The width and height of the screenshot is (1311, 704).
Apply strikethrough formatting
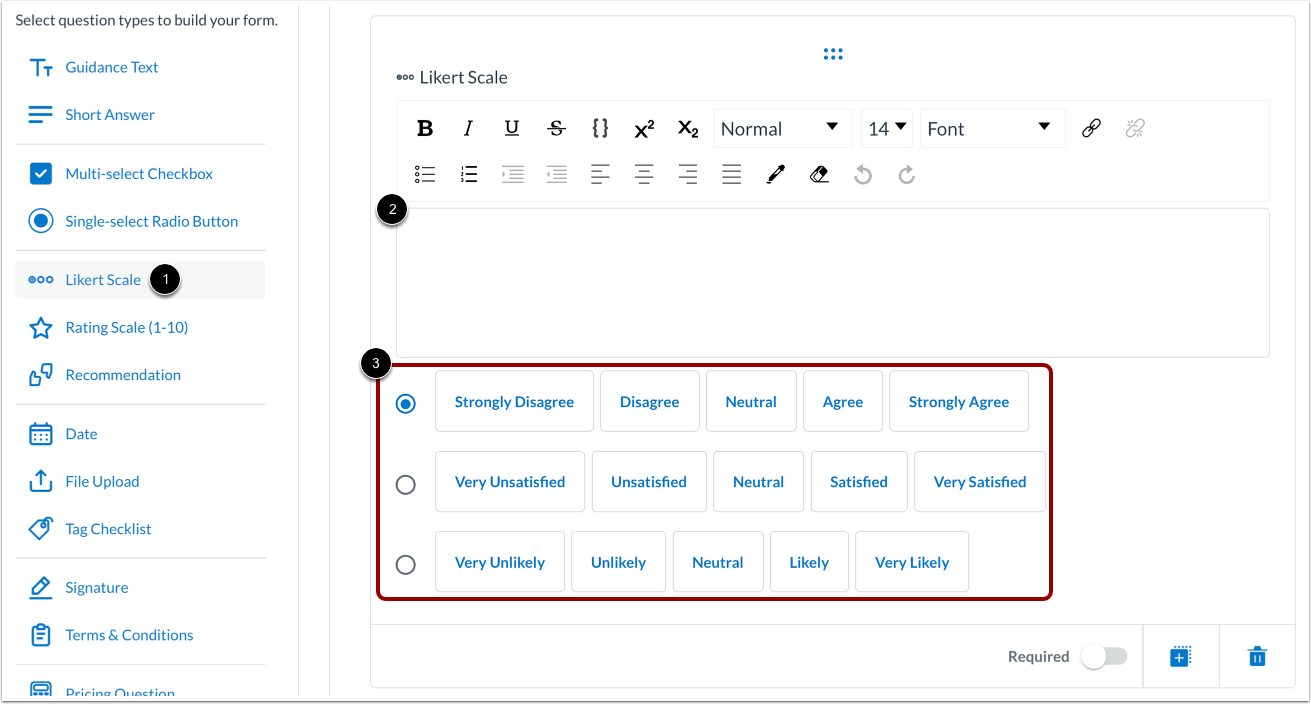click(x=555, y=128)
